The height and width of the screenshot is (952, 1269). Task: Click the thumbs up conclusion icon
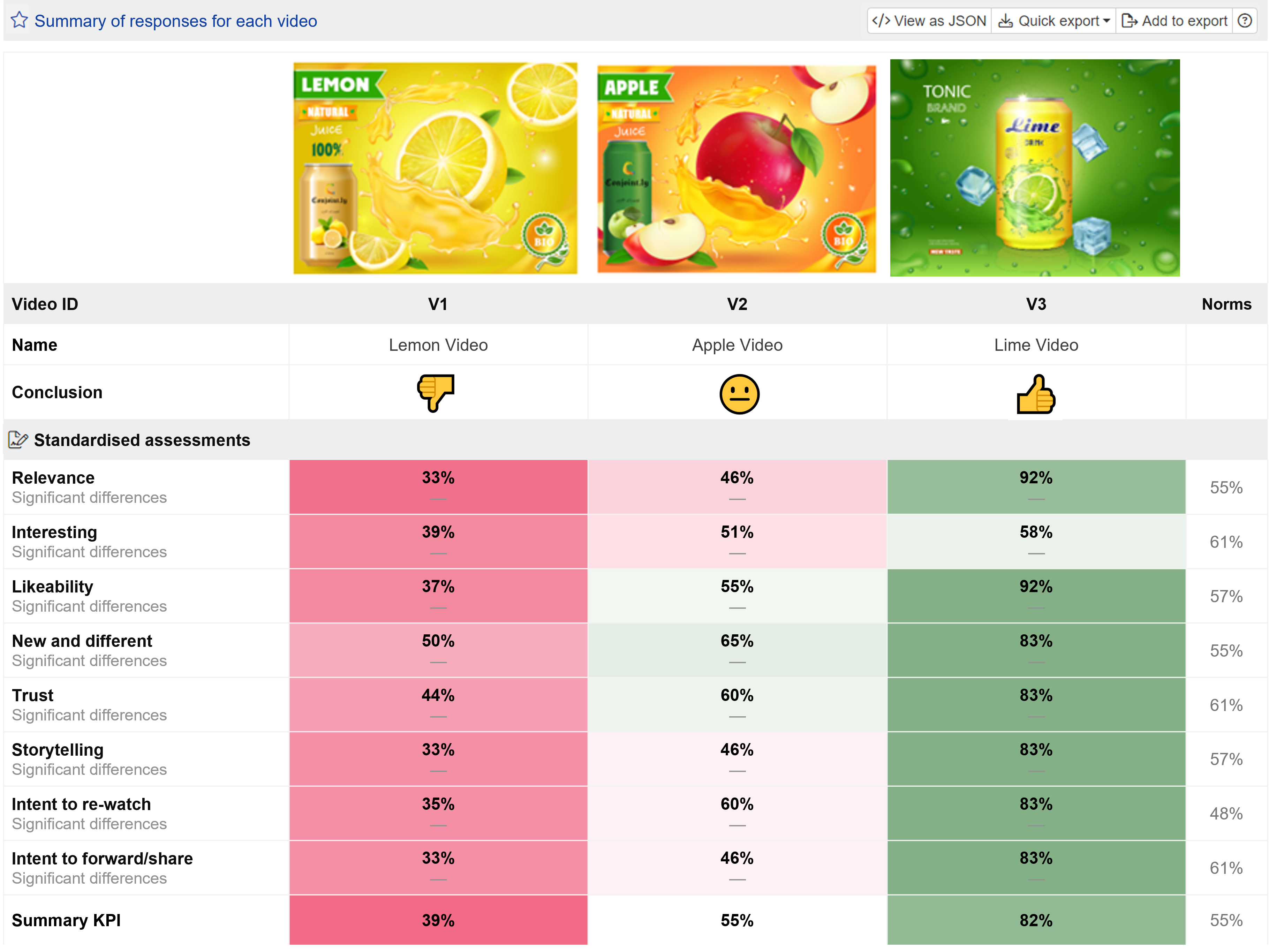coord(1035,394)
